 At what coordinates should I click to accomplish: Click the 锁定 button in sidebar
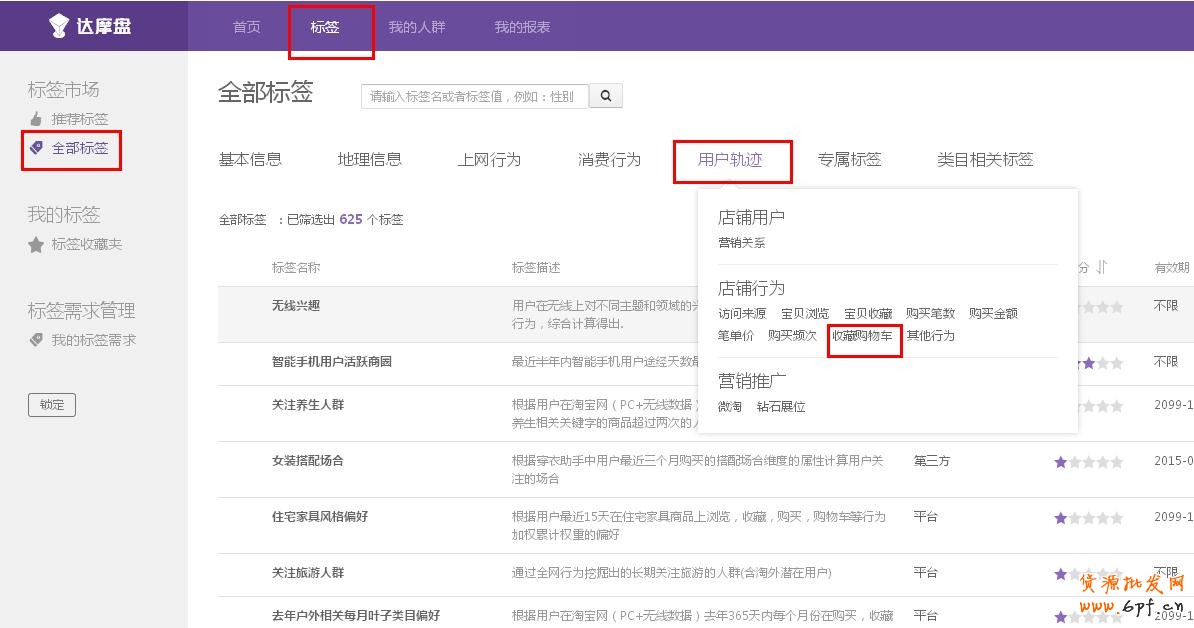52,405
